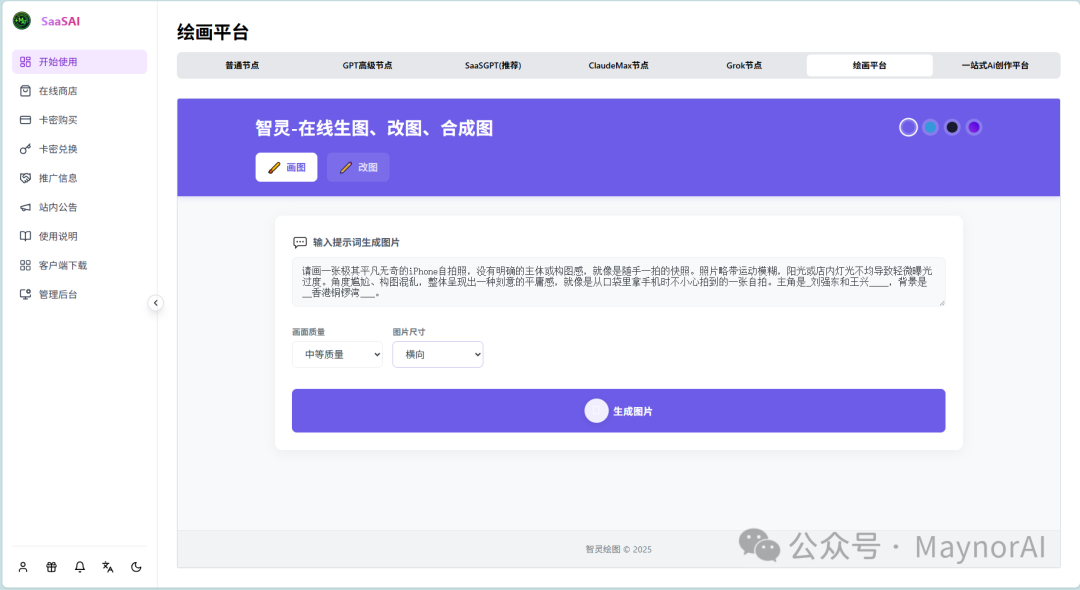
Task: Click the gift icon at sidebar bottom
Action: pyautogui.click(x=52, y=567)
